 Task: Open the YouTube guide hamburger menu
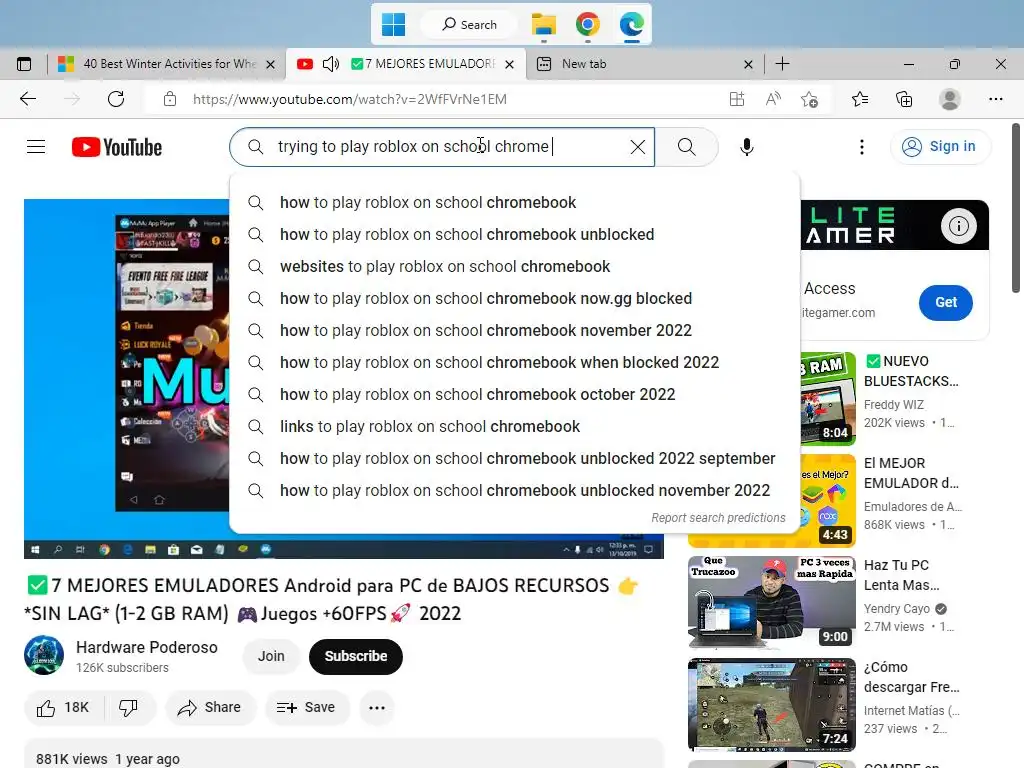tap(36, 147)
